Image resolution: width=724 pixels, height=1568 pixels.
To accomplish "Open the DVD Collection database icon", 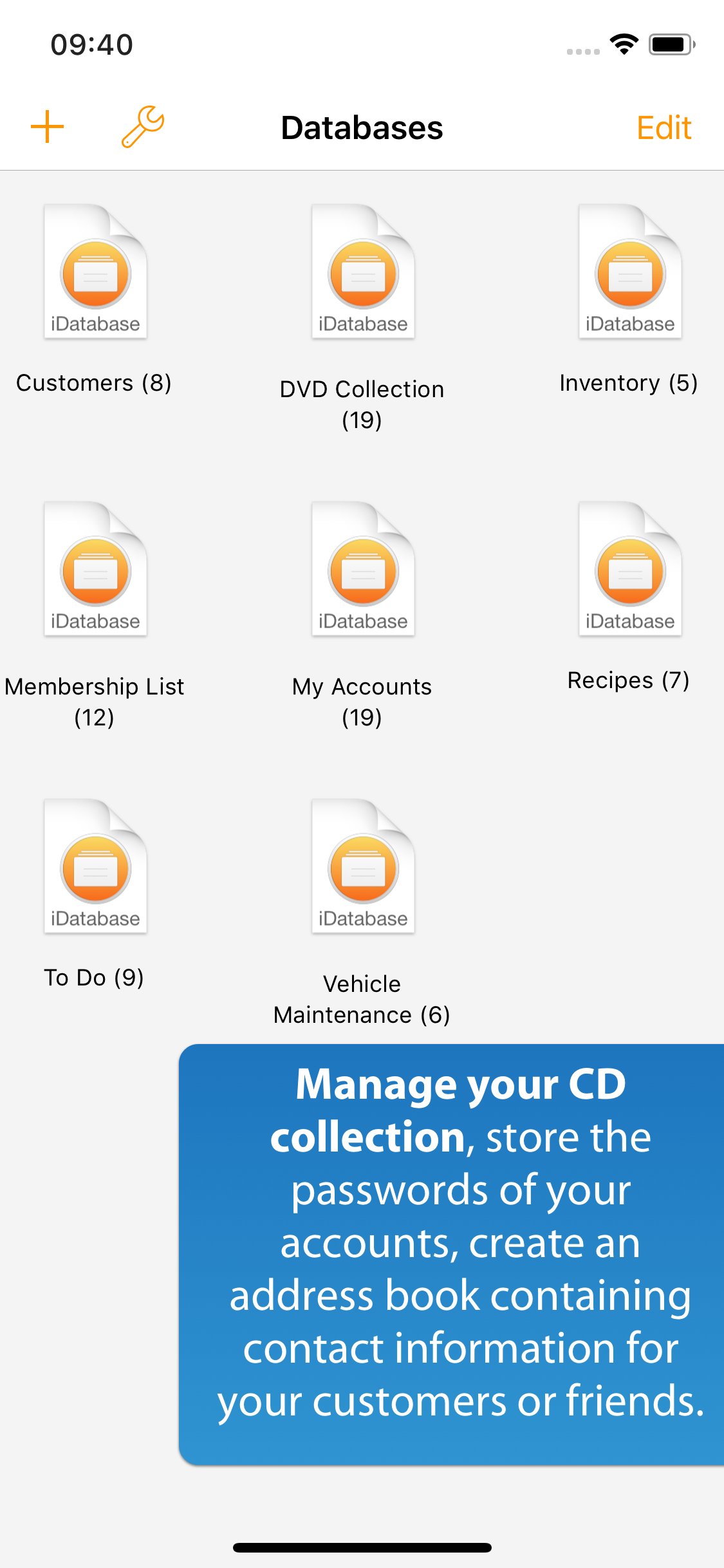I will click(x=363, y=271).
